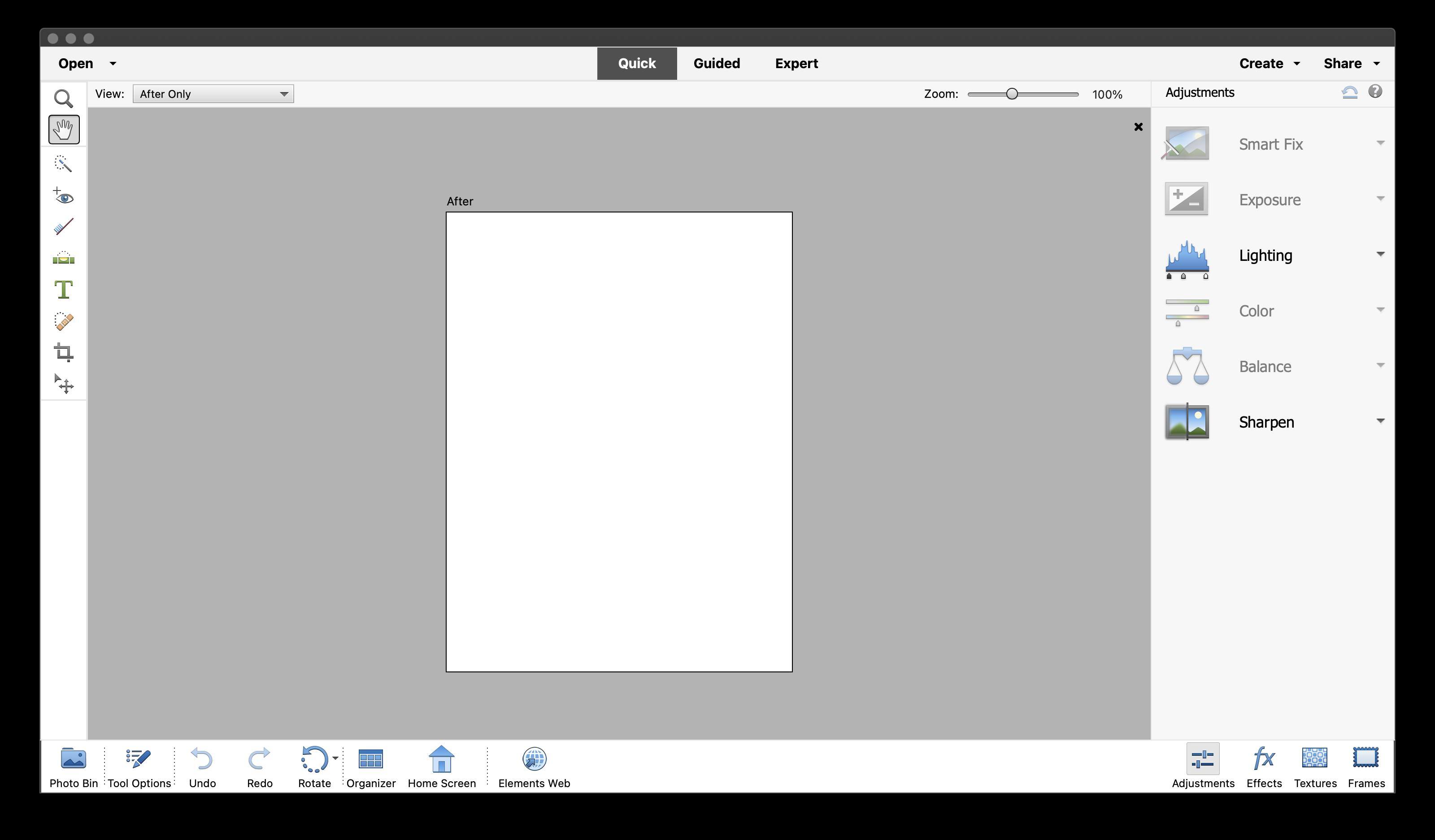This screenshot has width=1435, height=840.
Task: Toggle the Tool Options panel
Action: (139, 766)
